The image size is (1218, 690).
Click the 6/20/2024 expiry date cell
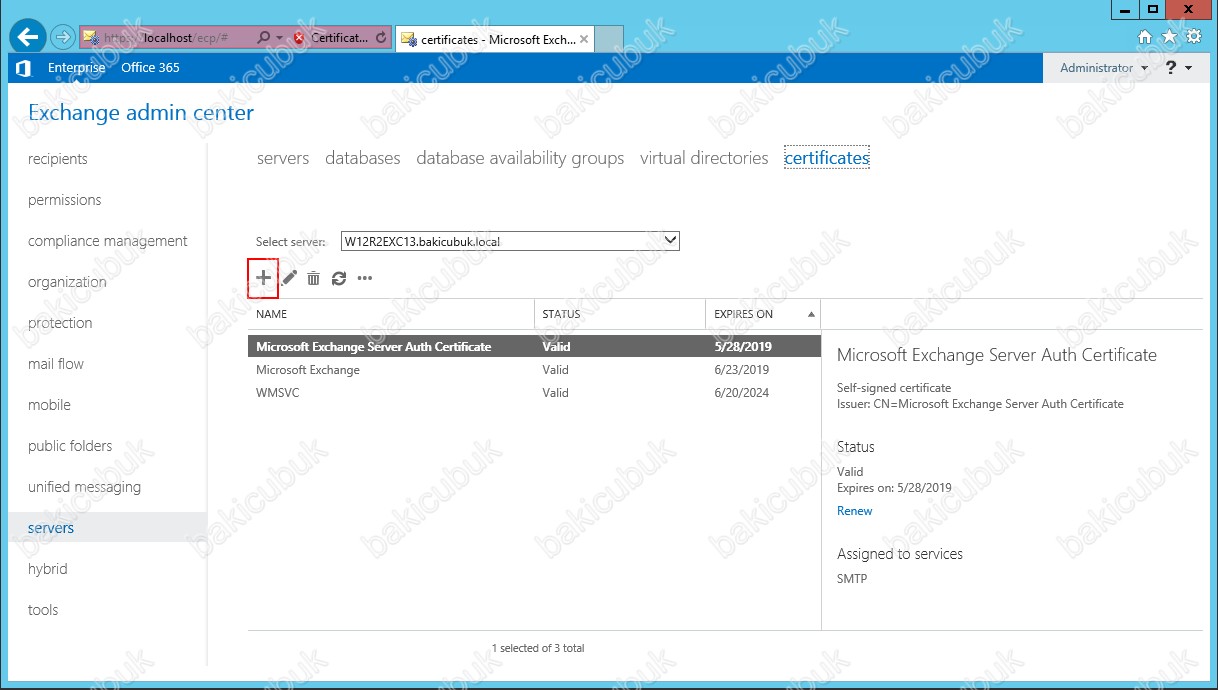click(x=741, y=393)
